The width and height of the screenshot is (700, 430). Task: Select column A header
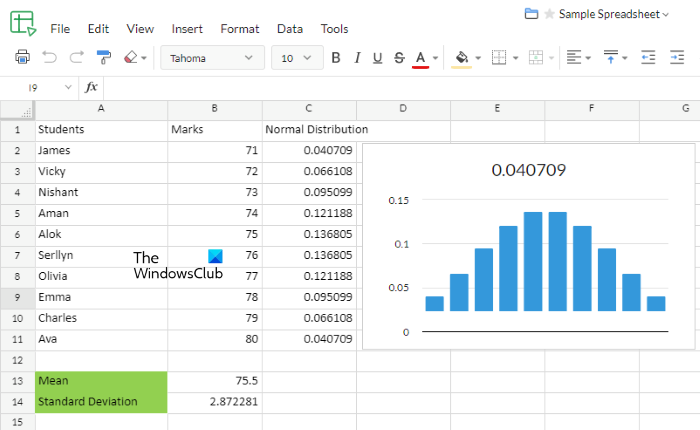click(x=101, y=109)
